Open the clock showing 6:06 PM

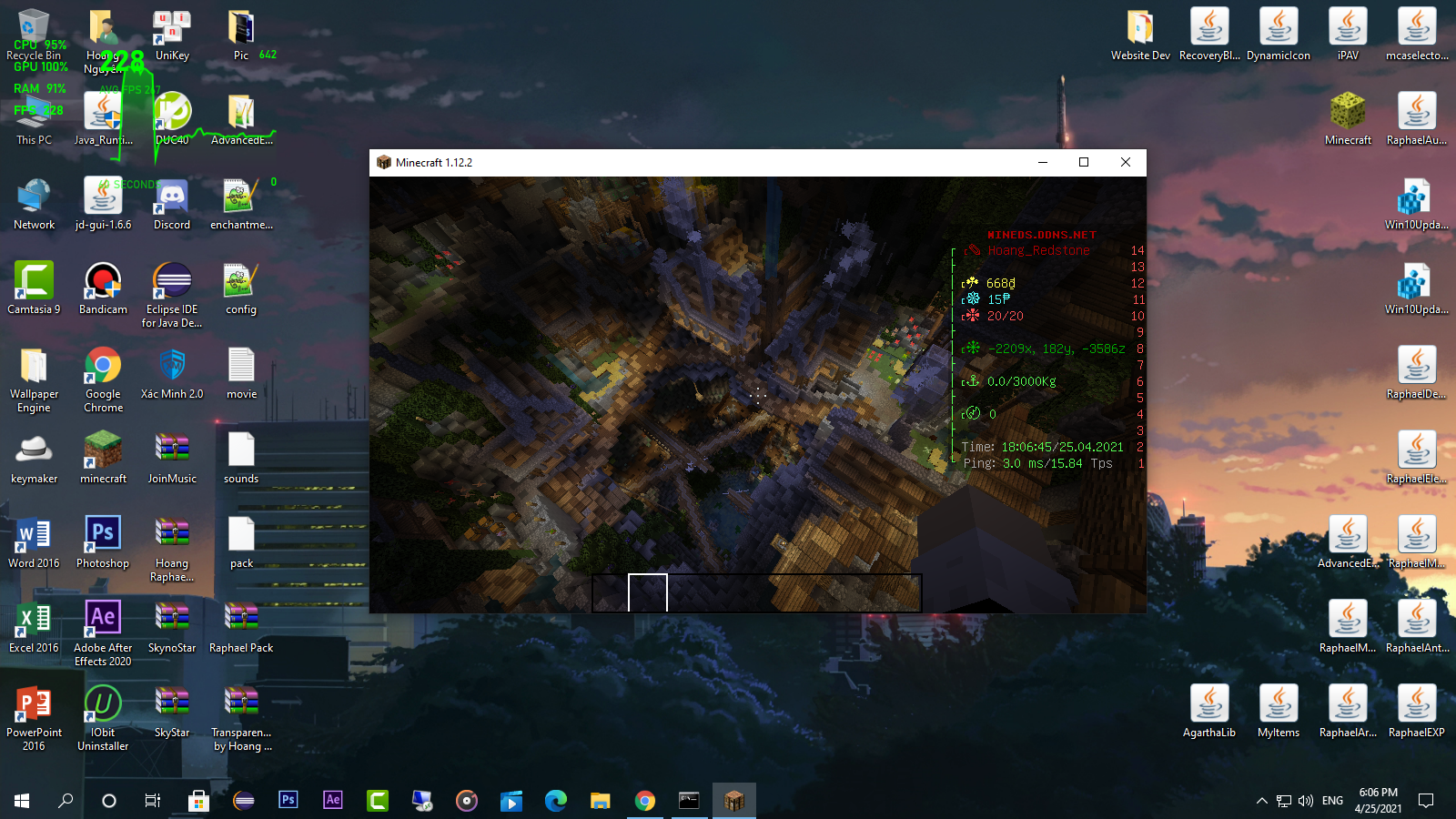(1378, 801)
